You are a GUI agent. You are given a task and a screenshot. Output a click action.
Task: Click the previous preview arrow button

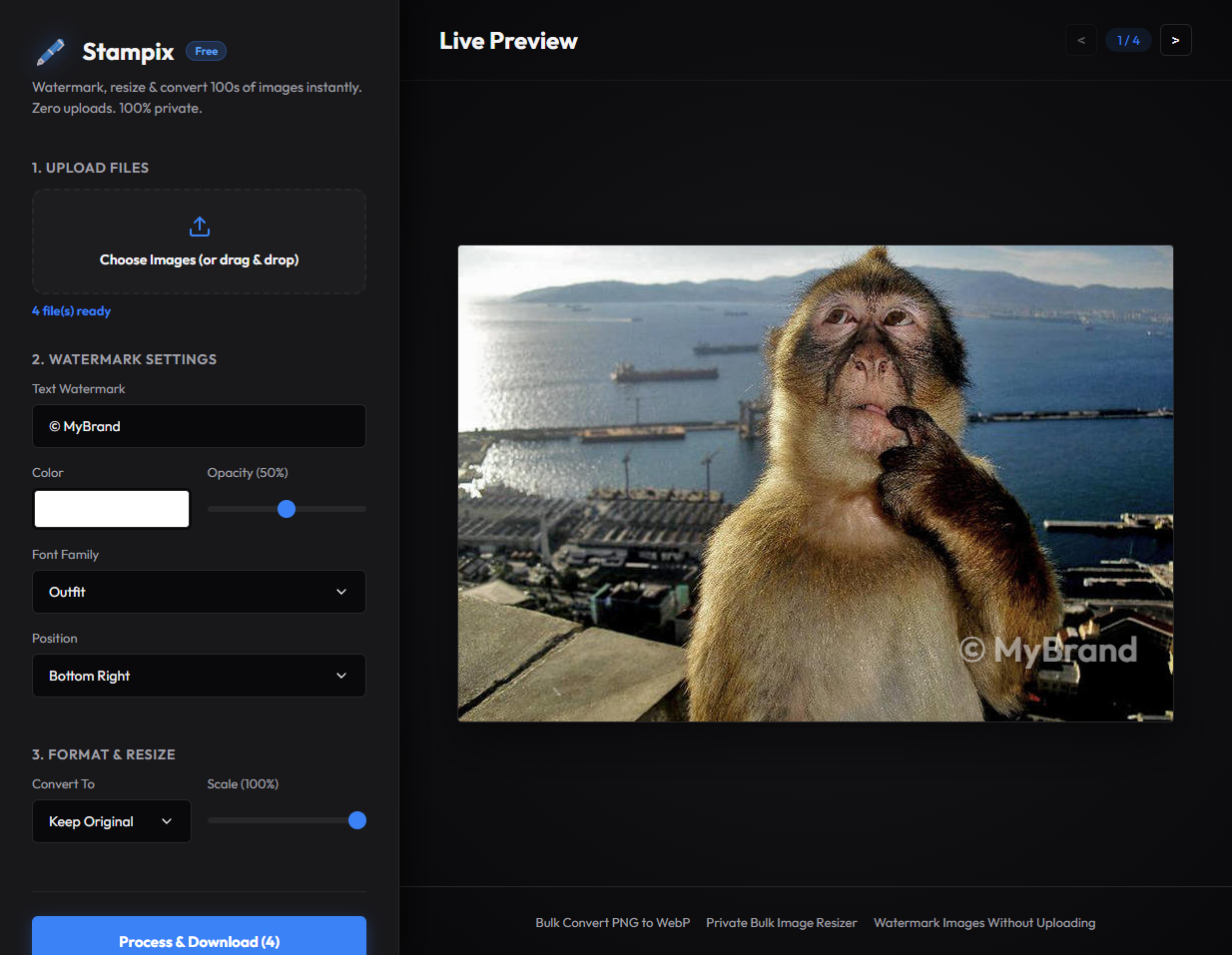tap(1080, 39)
